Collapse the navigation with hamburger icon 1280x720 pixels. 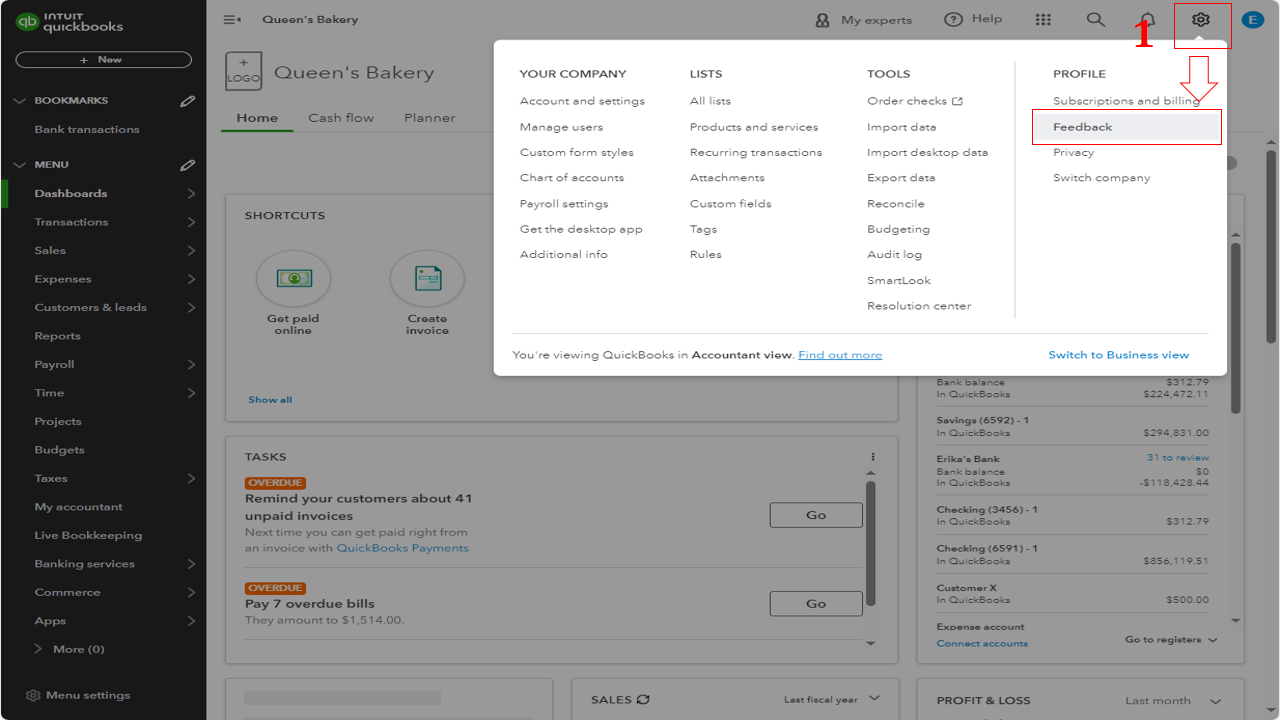pos(232,20)
